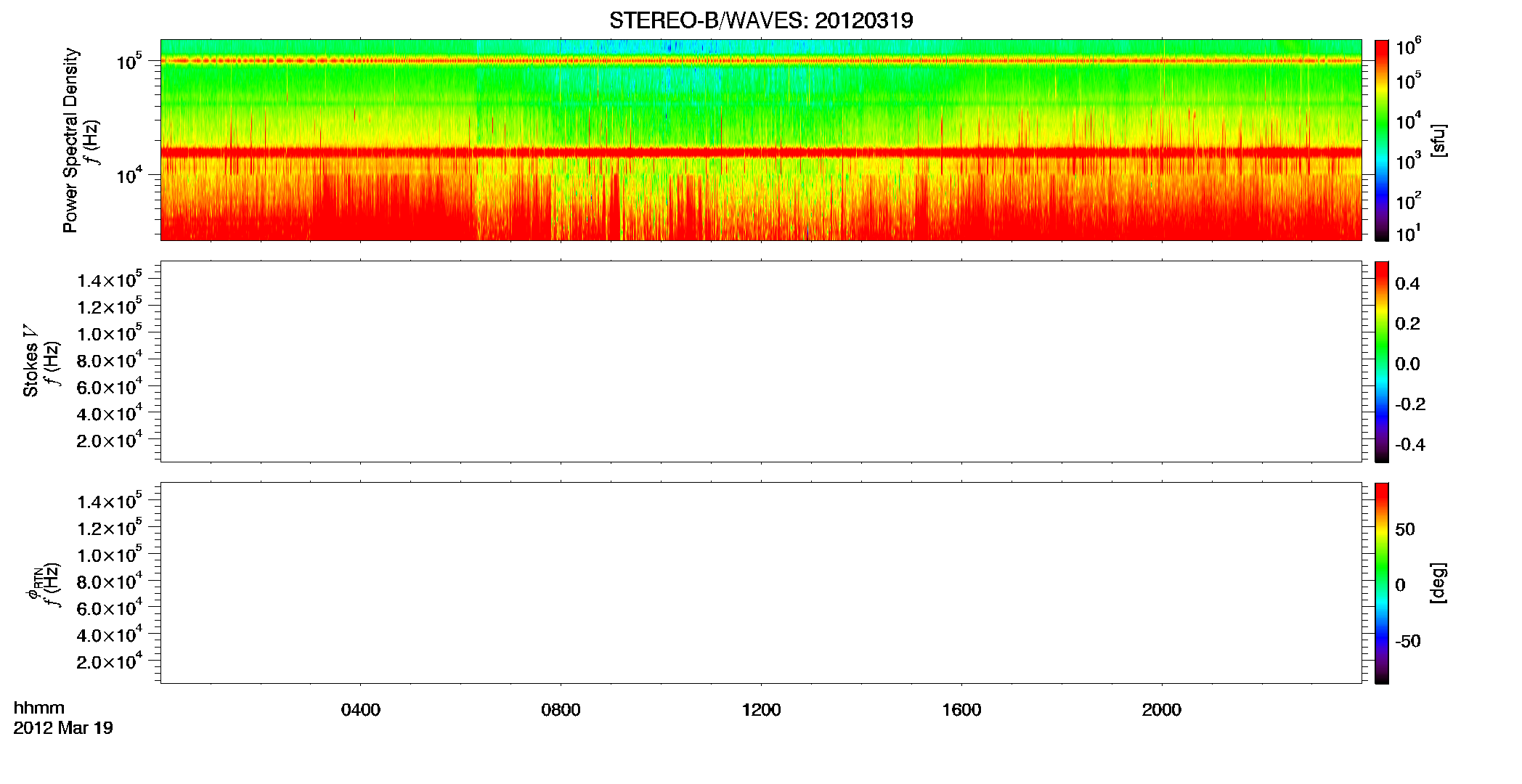Click the STEREO-B/WAVES: 20120319 plot title
The width and height of the screenshot is (1522, 784).
761,20
